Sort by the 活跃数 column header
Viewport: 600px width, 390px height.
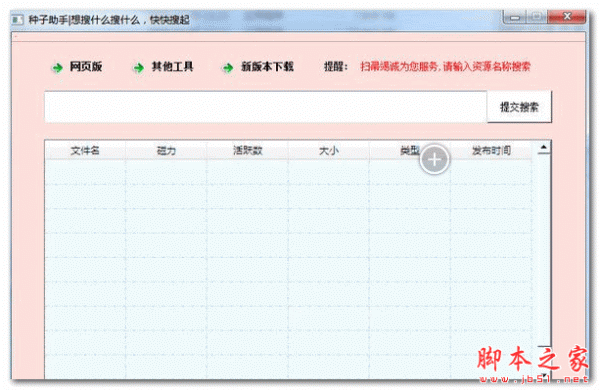[248, 150]
